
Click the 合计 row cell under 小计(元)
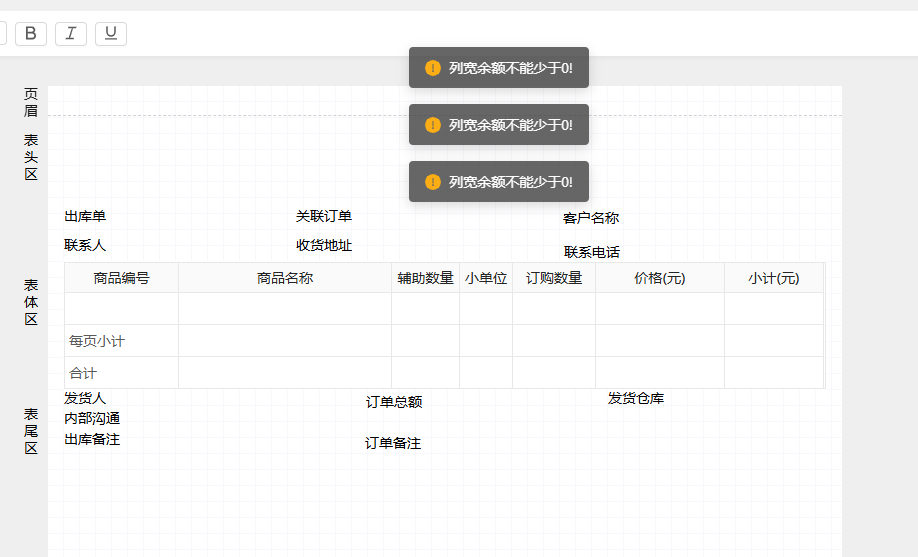coord(774,373)
